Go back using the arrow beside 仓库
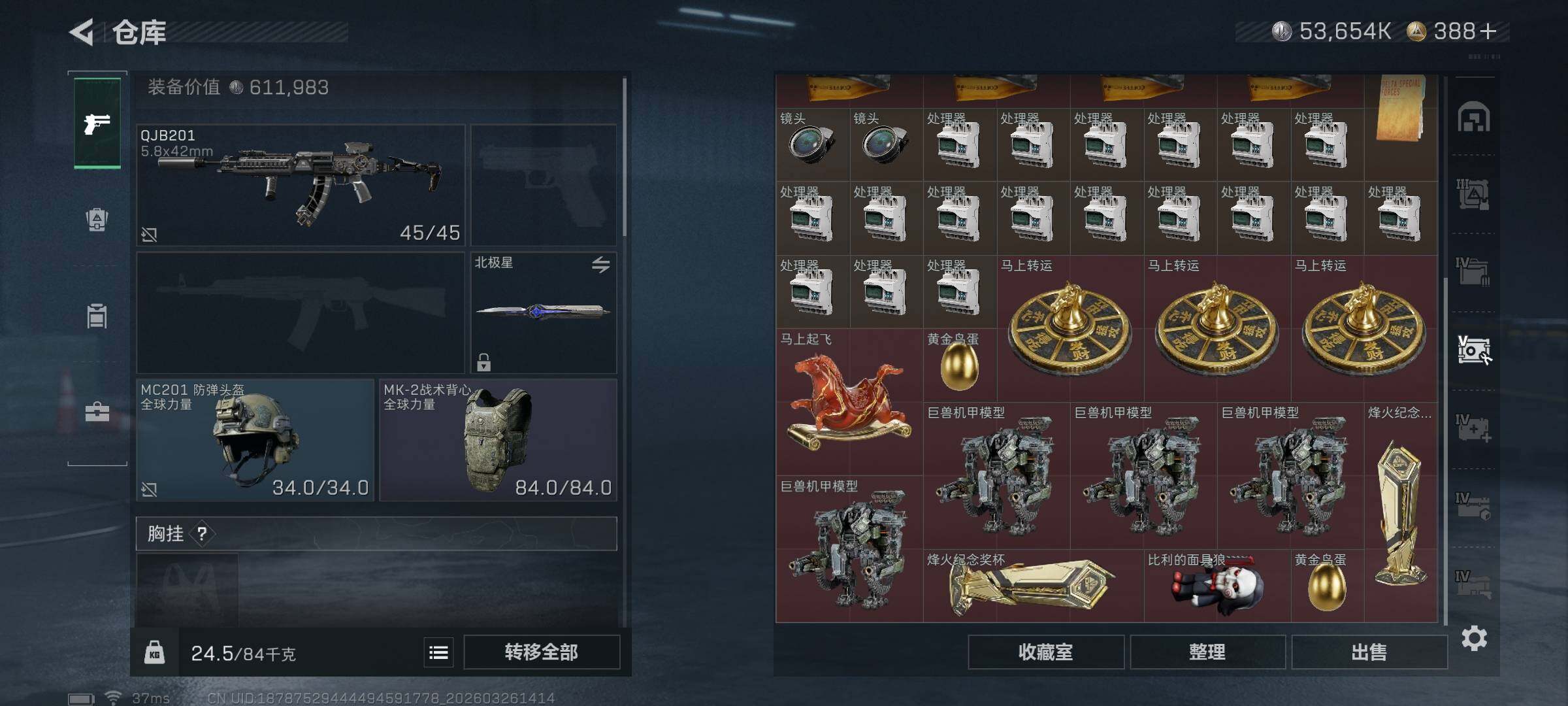 click(82, 31)
